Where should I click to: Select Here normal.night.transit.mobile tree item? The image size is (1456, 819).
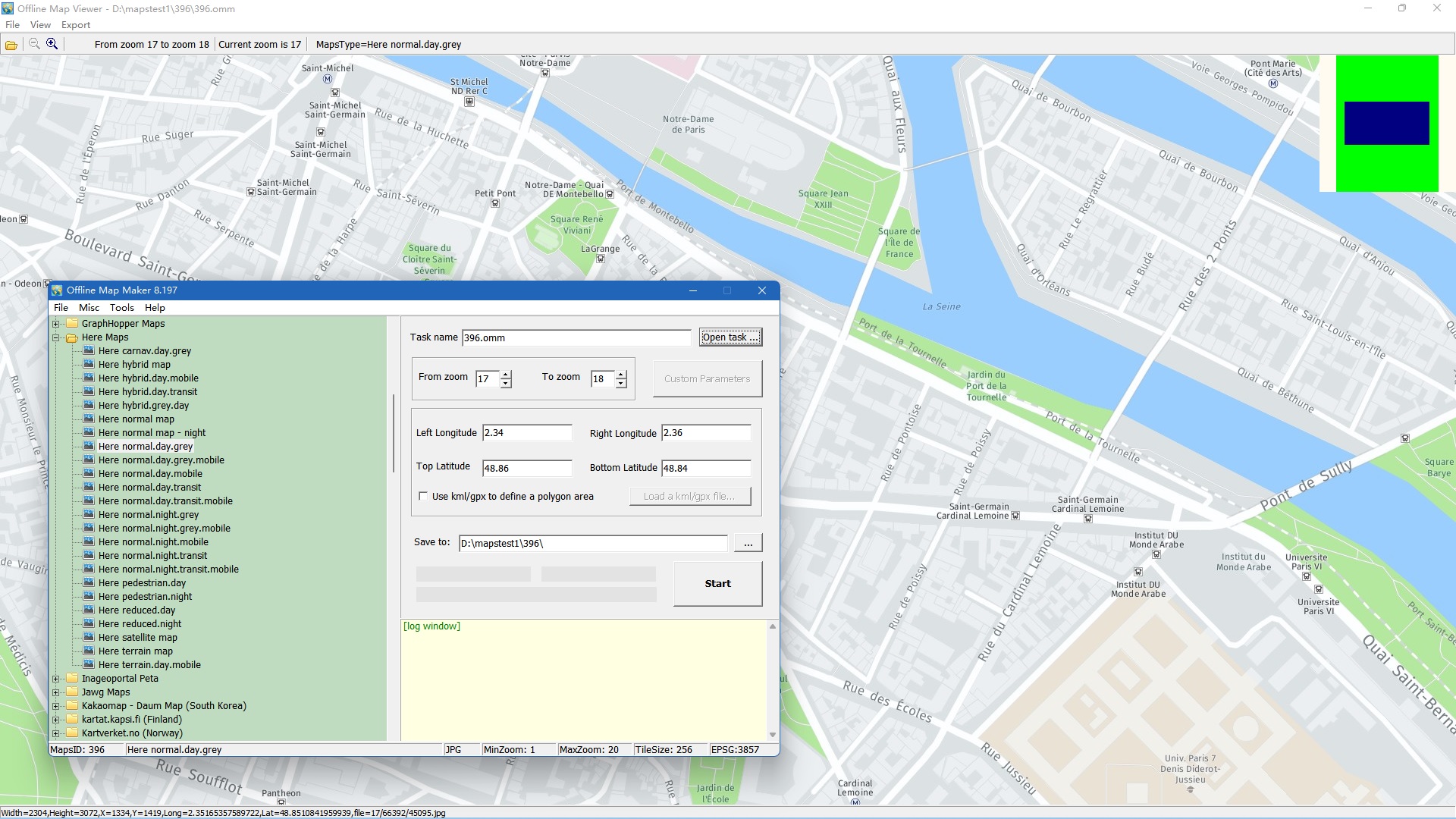click(168, 569)
